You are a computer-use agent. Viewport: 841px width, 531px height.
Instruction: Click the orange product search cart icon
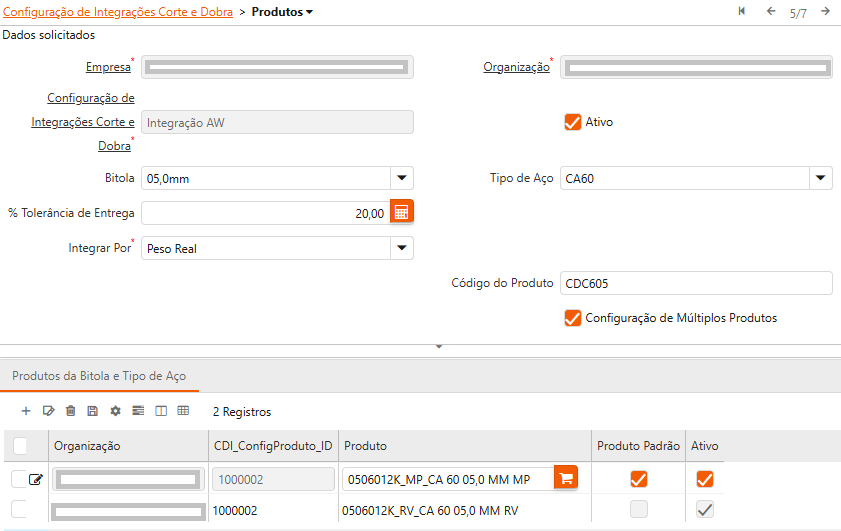(567, 479)
